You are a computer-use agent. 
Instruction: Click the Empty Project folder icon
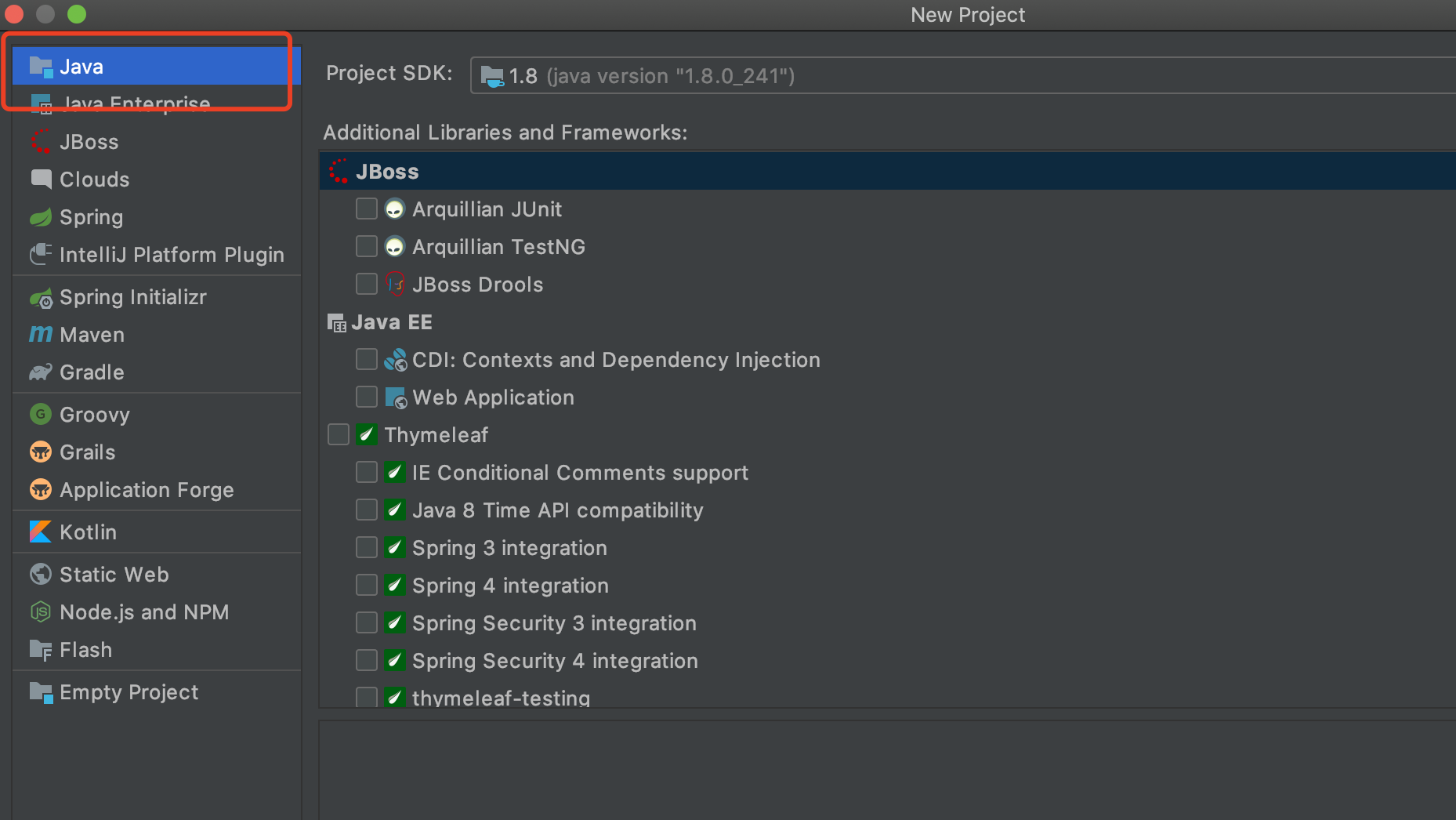pos(41,692)
